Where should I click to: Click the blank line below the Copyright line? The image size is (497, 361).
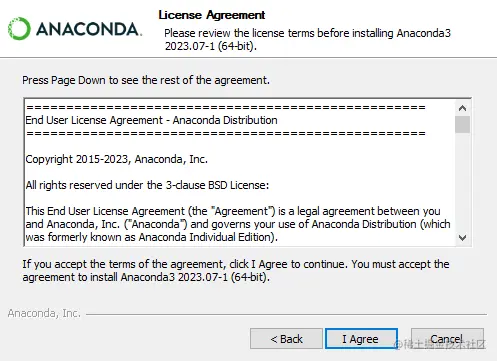pyautogui.click(x=239, y=172)
